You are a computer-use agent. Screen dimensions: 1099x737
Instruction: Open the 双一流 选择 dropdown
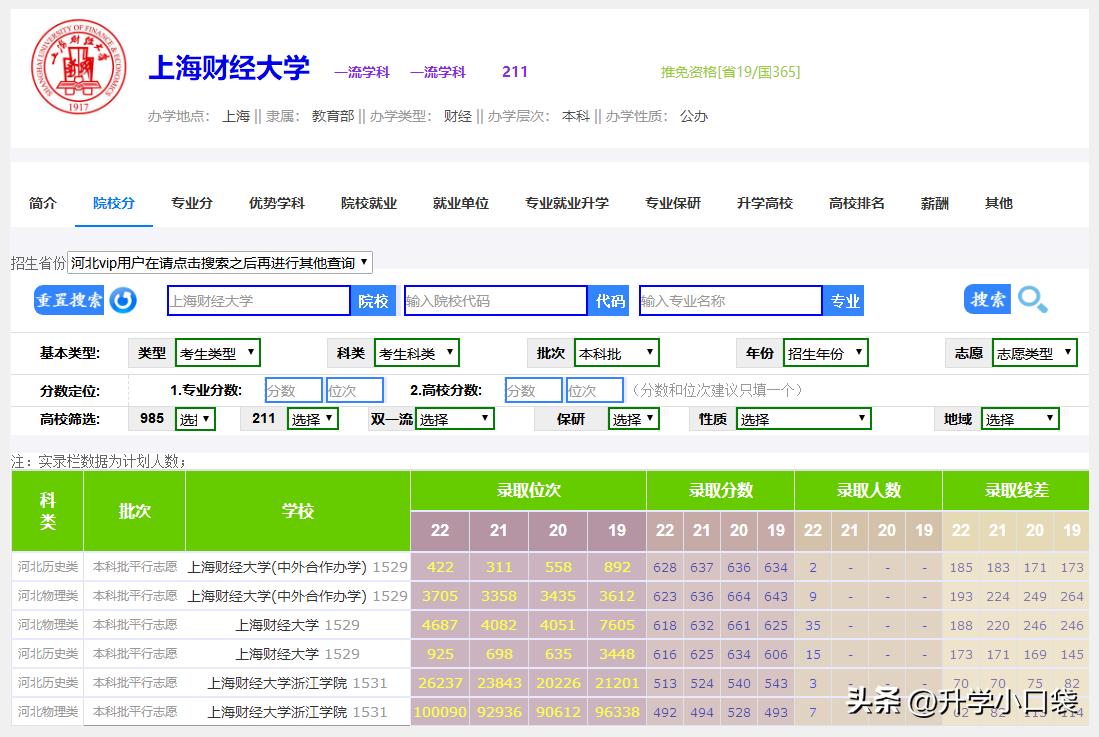454,418
